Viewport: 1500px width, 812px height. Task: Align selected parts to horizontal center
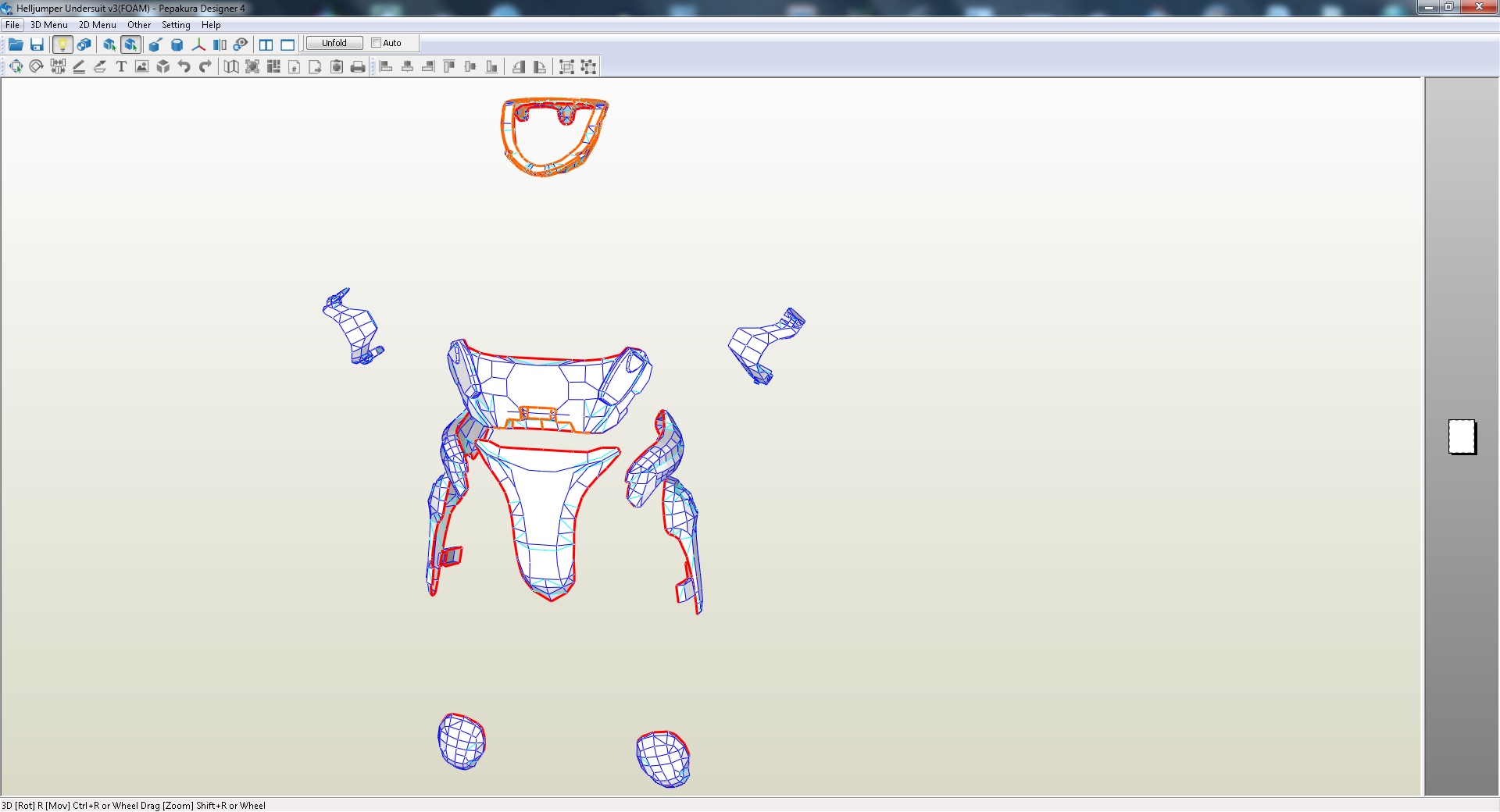click(407, 66)
